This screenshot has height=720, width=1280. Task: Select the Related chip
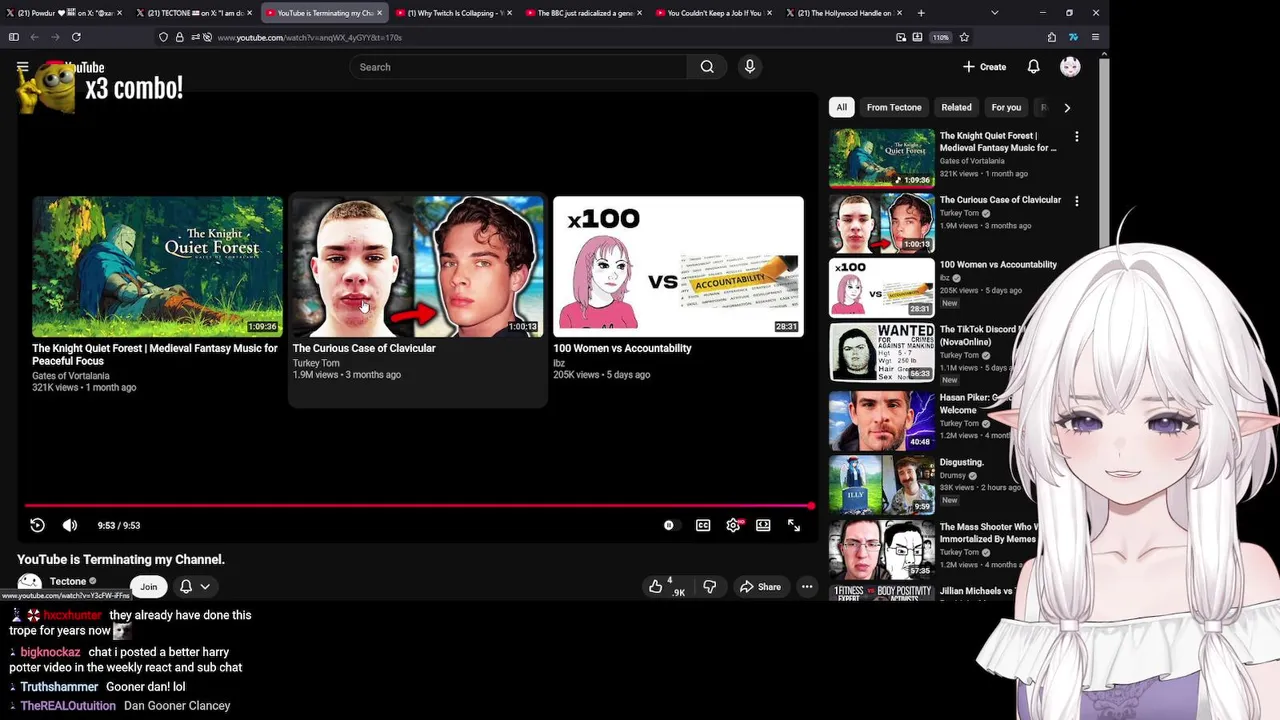[x=956, y=107]
